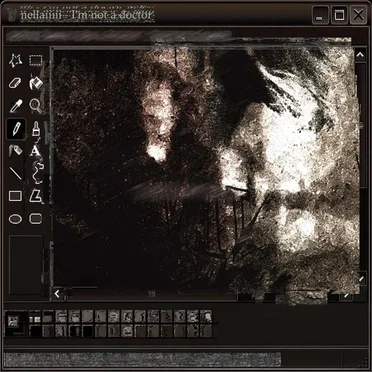Image resolution: width=372 pixels, height=372 pixels.
Task: Choose the Pencil tool
Action: 16,129
